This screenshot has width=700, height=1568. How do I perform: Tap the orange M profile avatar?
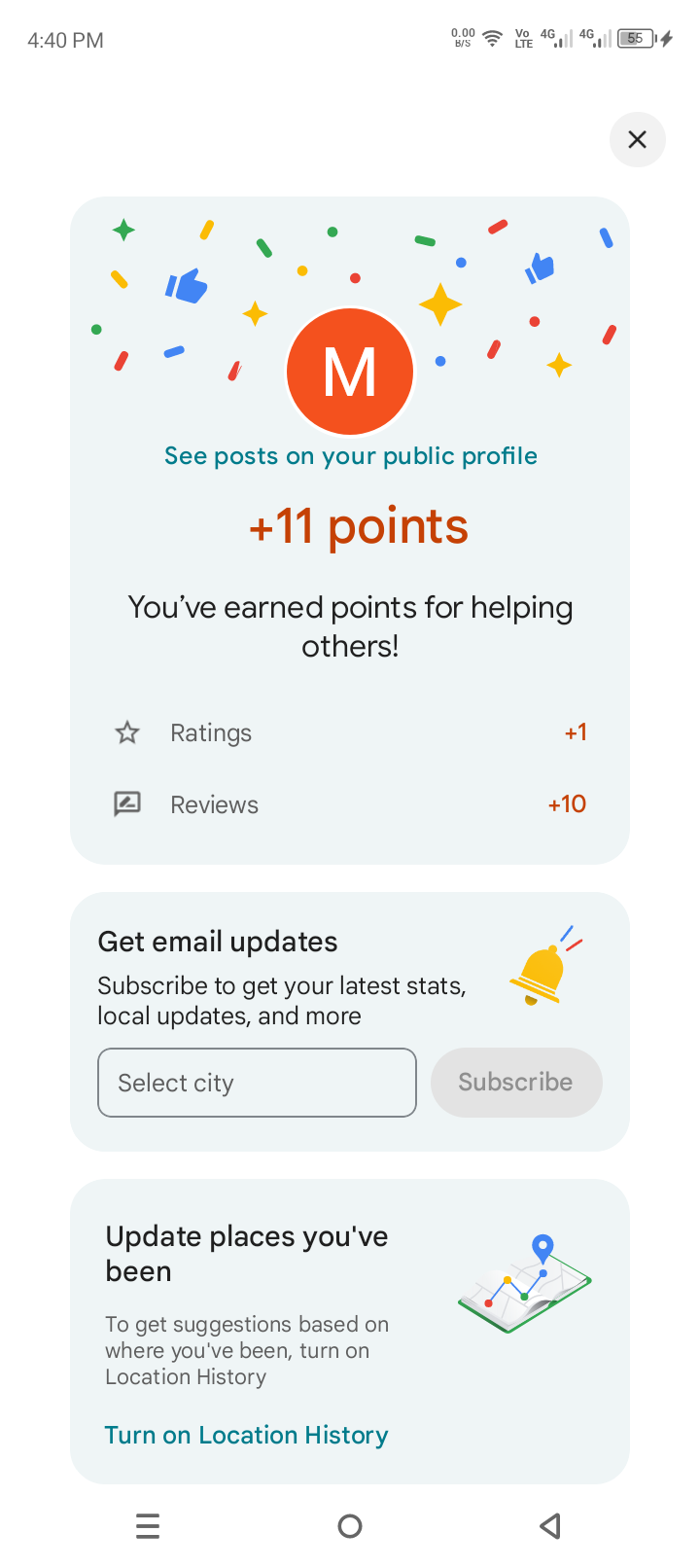click(x=350, y=372)
